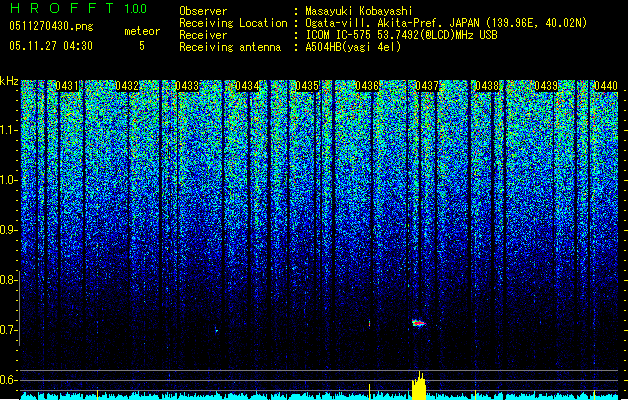
Task: Click the date stamp 05.11.27 04:30
Action: [x=51, y=46]
